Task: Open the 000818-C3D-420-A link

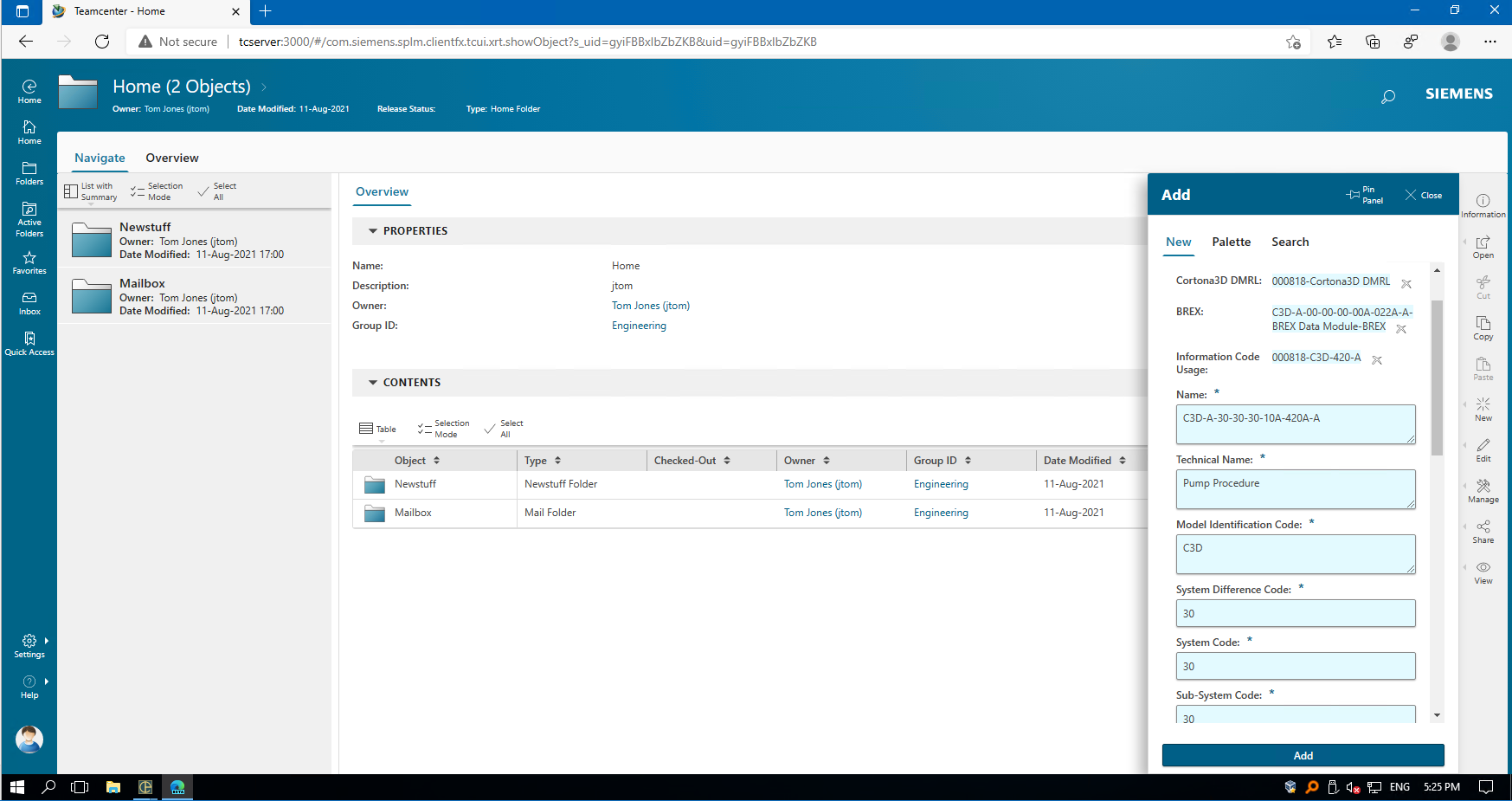Action: tap(1316, 358)
